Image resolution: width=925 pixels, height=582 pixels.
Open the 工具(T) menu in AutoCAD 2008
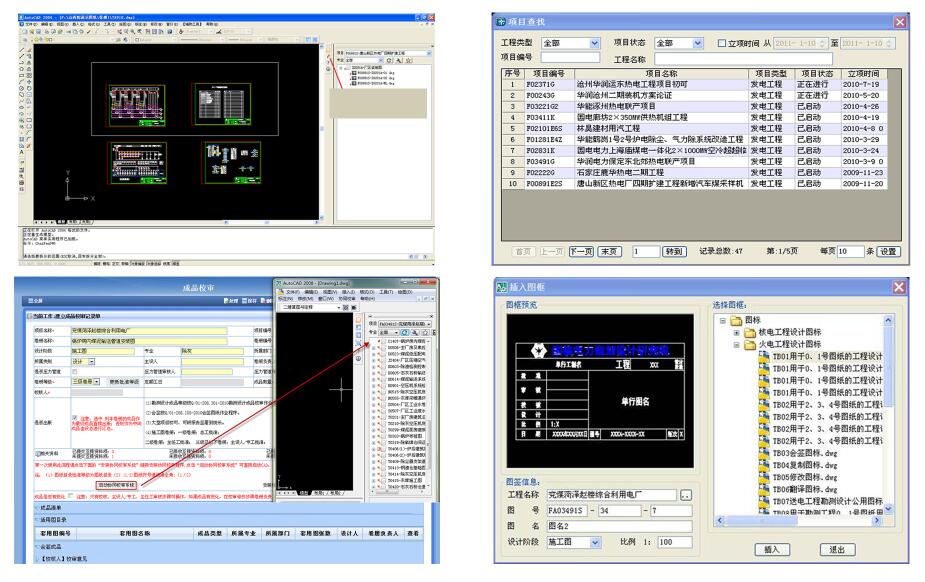coord(386,292)
